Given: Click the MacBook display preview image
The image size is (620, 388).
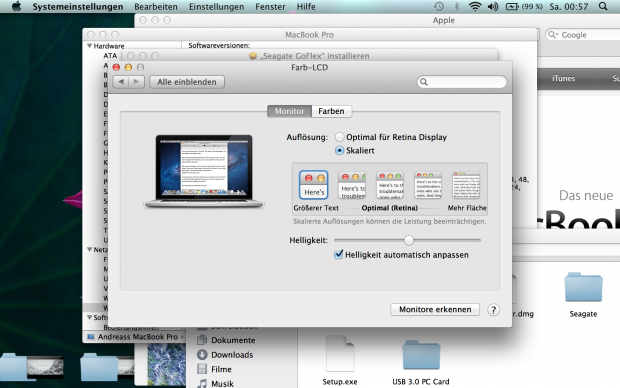Looking at the screenshot, I should click(204, 171).
